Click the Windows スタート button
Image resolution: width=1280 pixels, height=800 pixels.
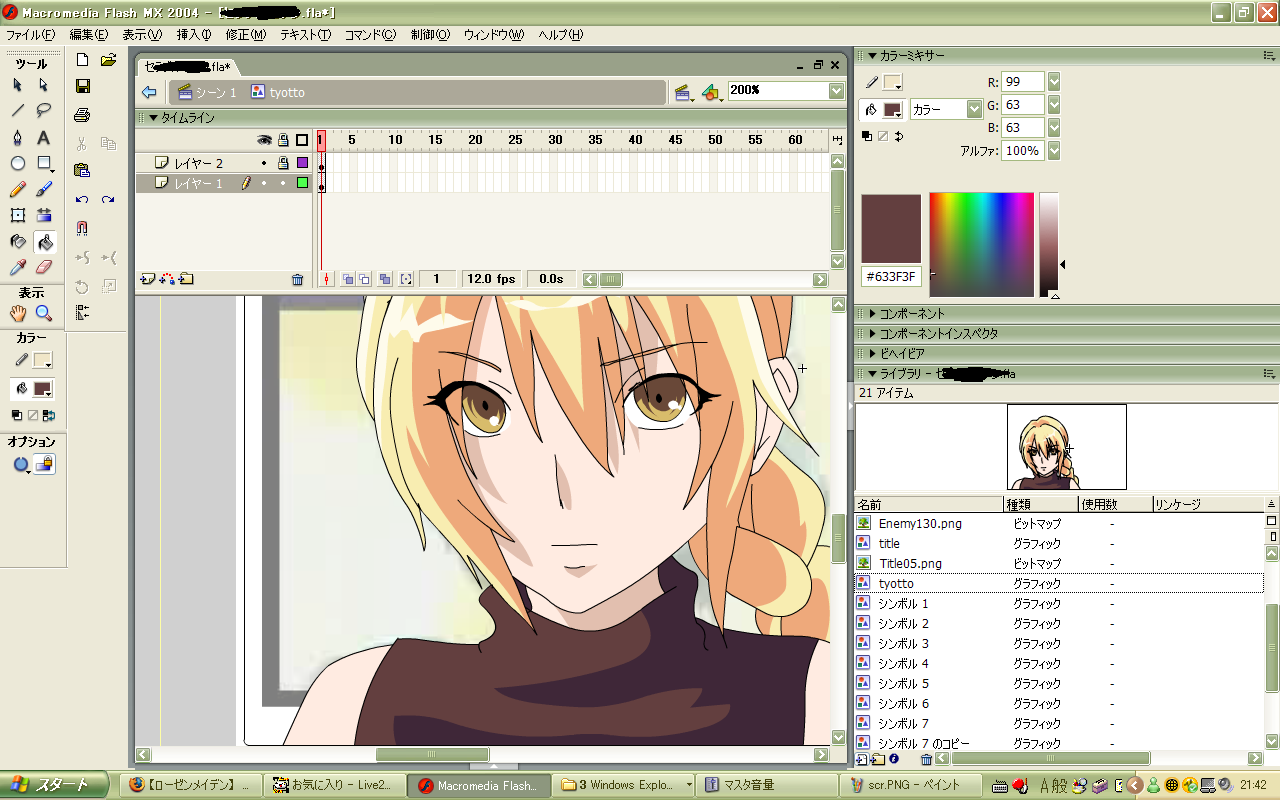[x=54, y=785]
